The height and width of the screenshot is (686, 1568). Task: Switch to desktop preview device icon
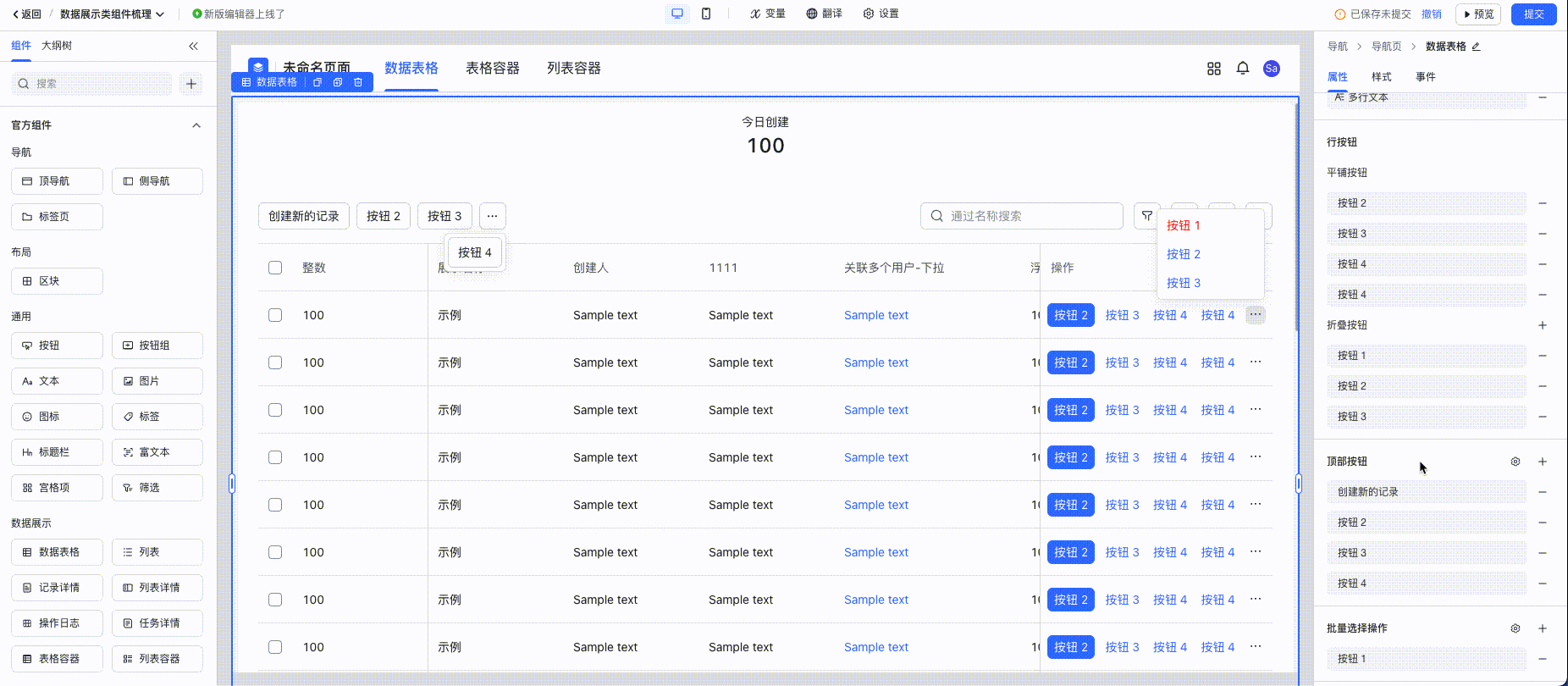(x=676, y=14)
